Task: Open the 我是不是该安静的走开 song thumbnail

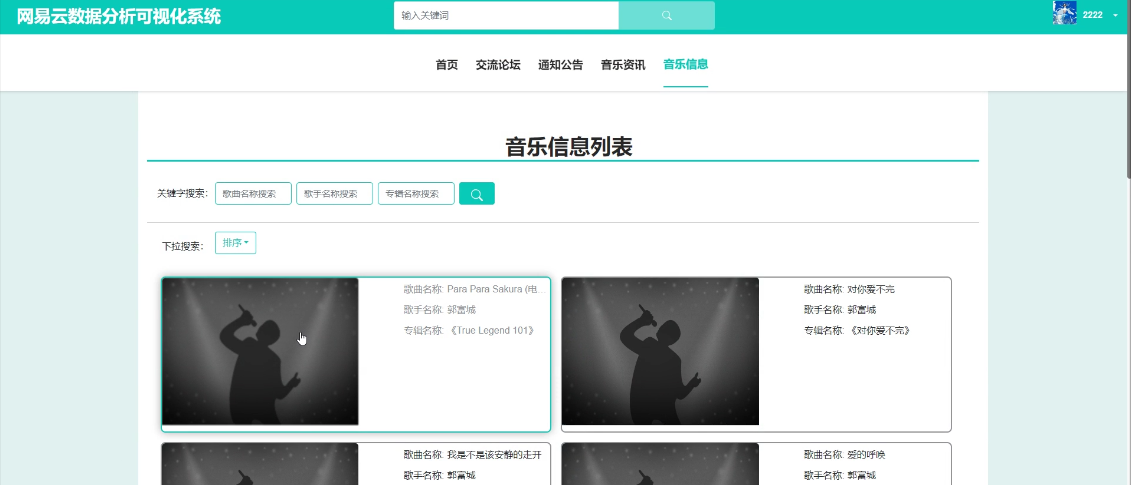Action: (260, 464)
